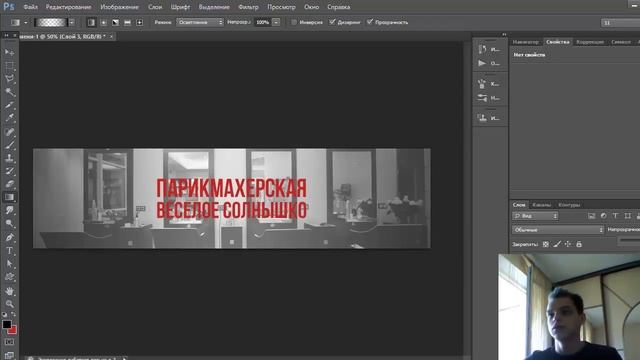Viewport: 640px width, 360px height.
Task: Click the red background color swatch
Action: 12,330
